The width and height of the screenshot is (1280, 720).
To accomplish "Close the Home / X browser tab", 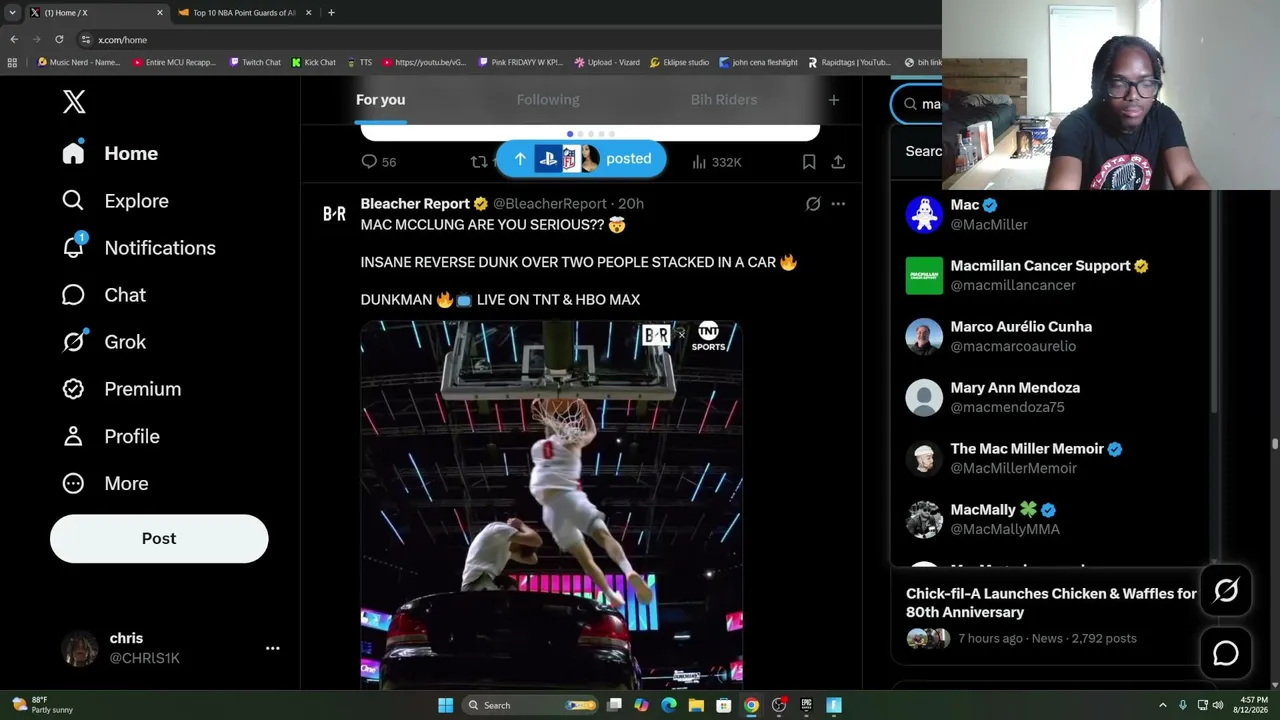I will (160, 13).
